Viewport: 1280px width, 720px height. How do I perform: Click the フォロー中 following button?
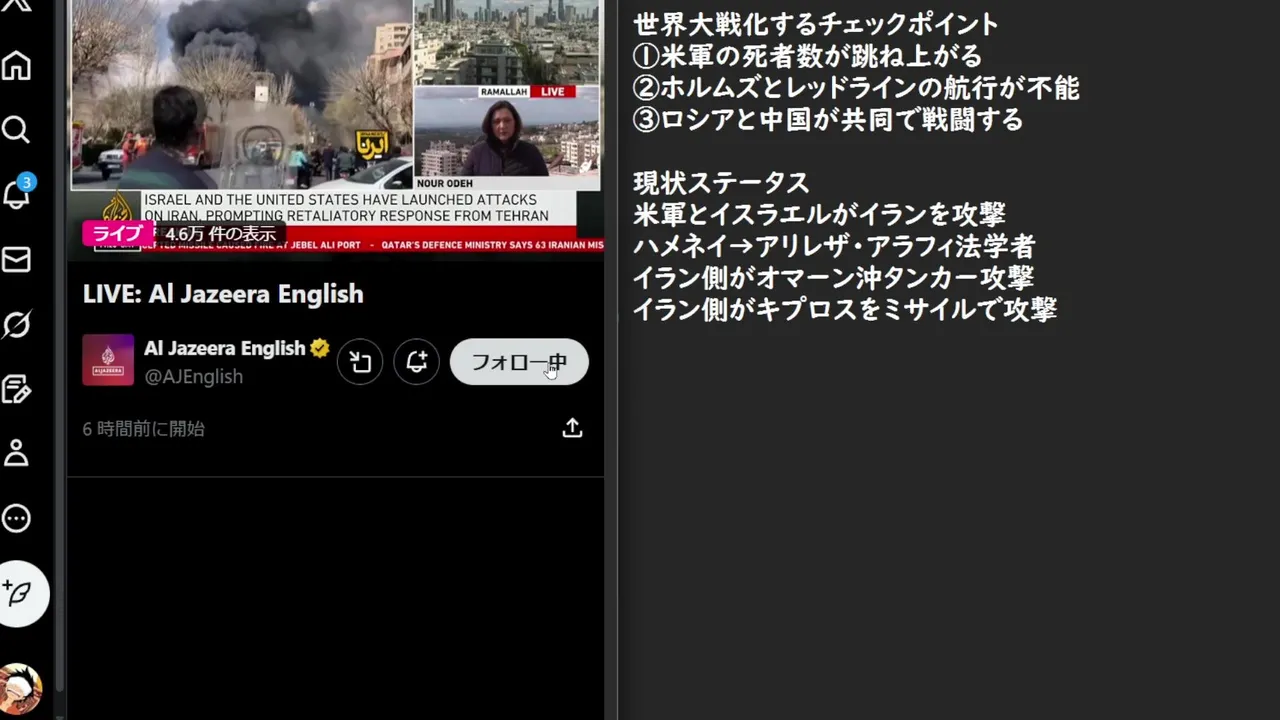pyautogui.click(x=519, y=362)
